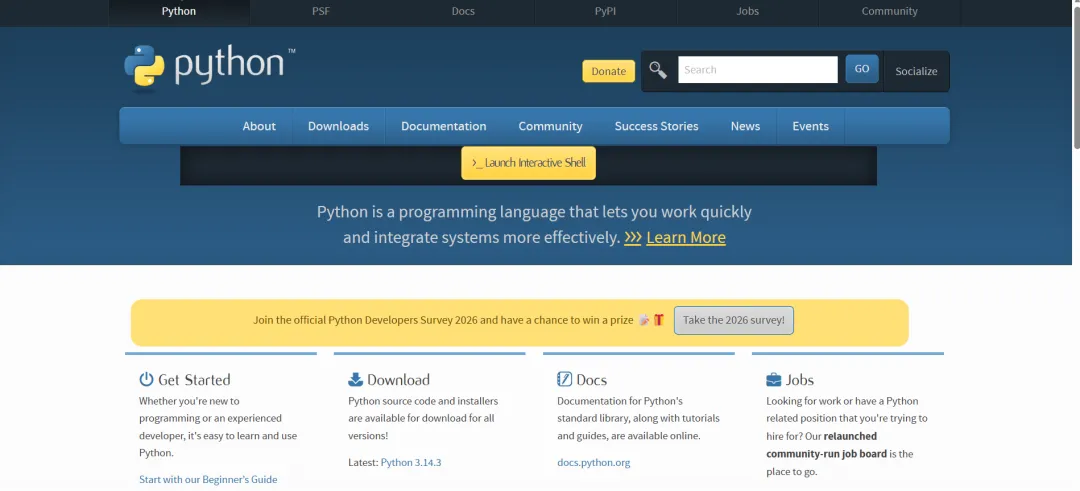Open the Python tab in top bar
Image resolution: width=1080 pixels, height=491 pixels.
179,12
